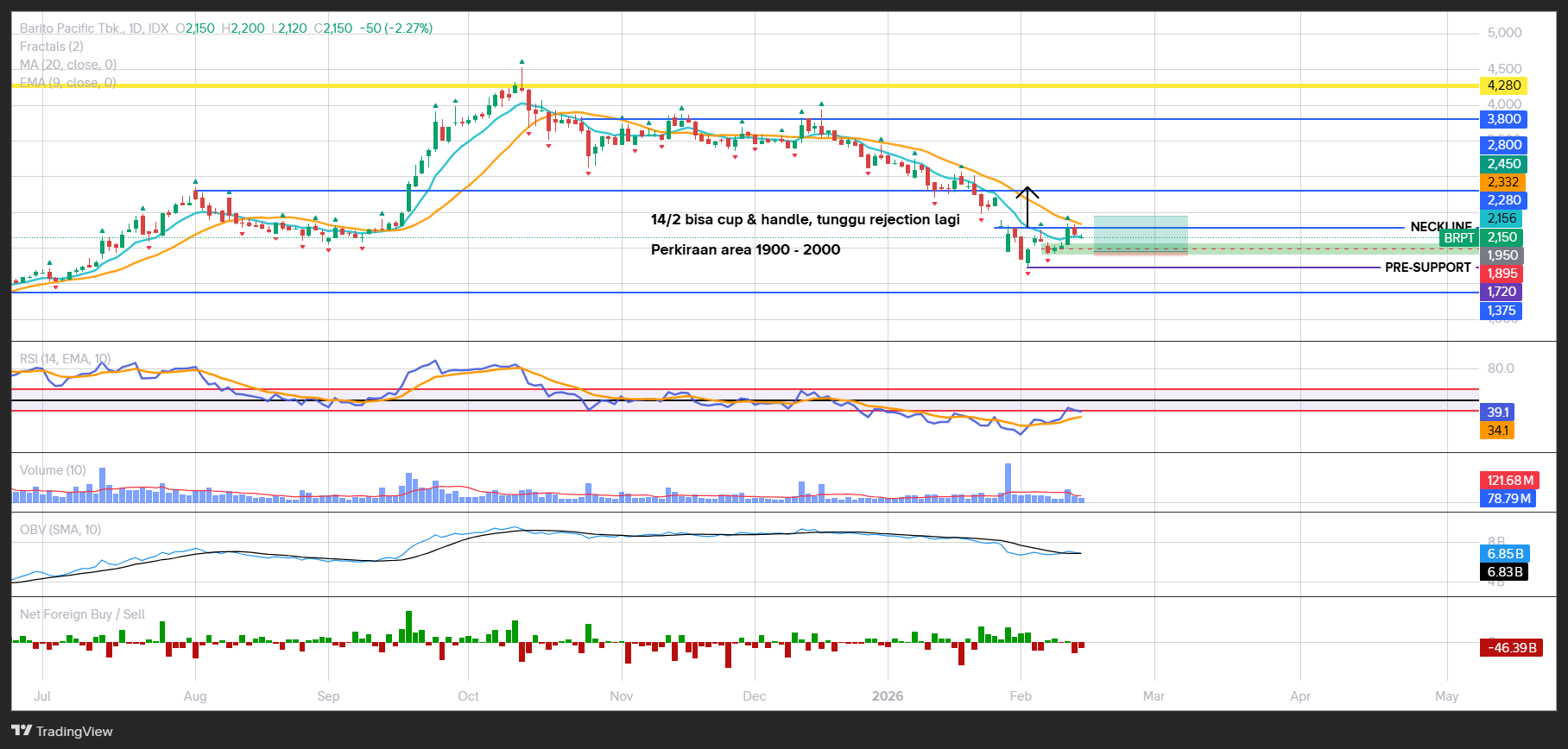
Task: Select the Fractals (2) indicator legend
Action: coord(52,47)
